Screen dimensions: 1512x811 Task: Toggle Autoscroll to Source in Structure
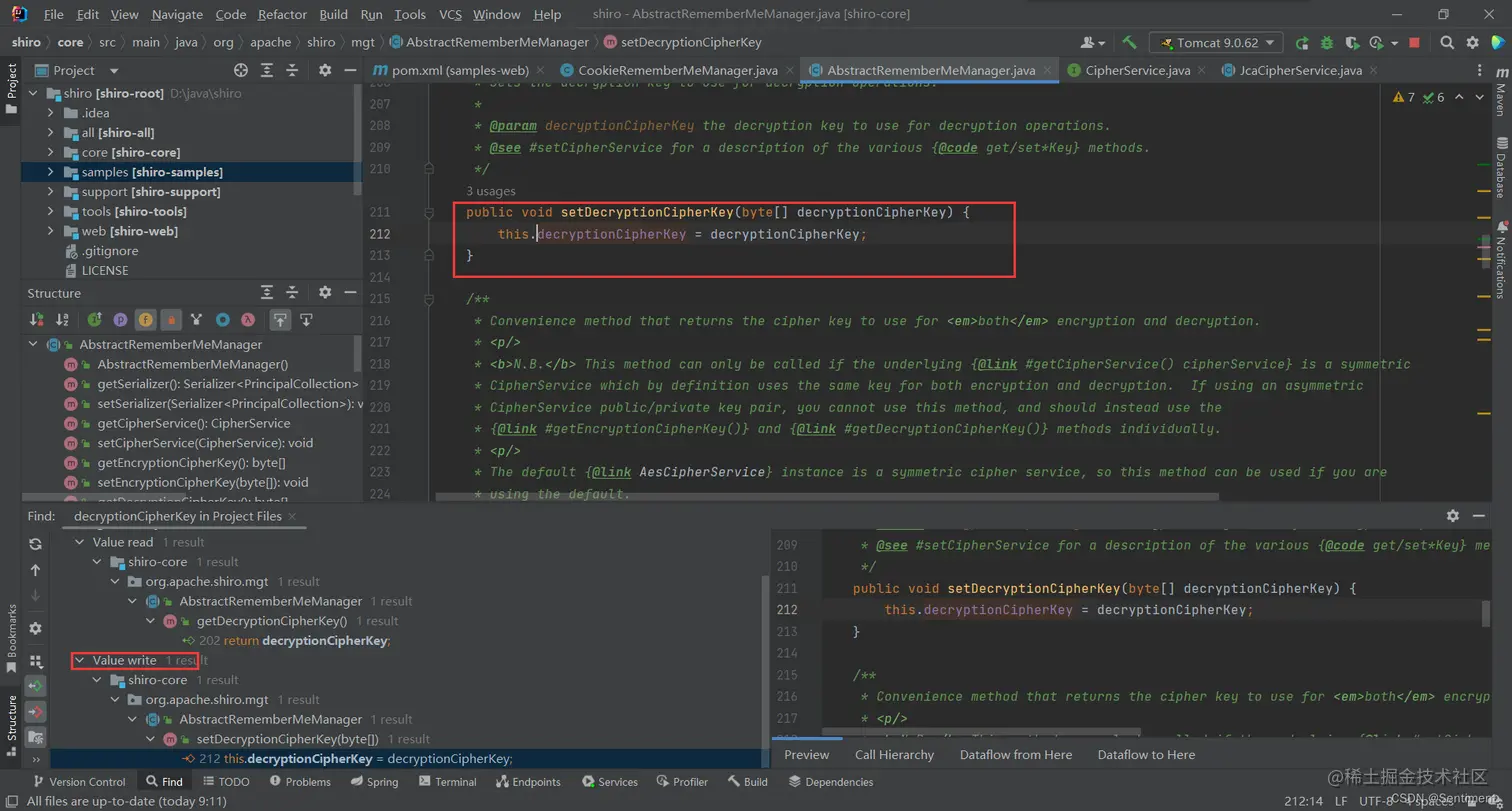tap(281, 320)
